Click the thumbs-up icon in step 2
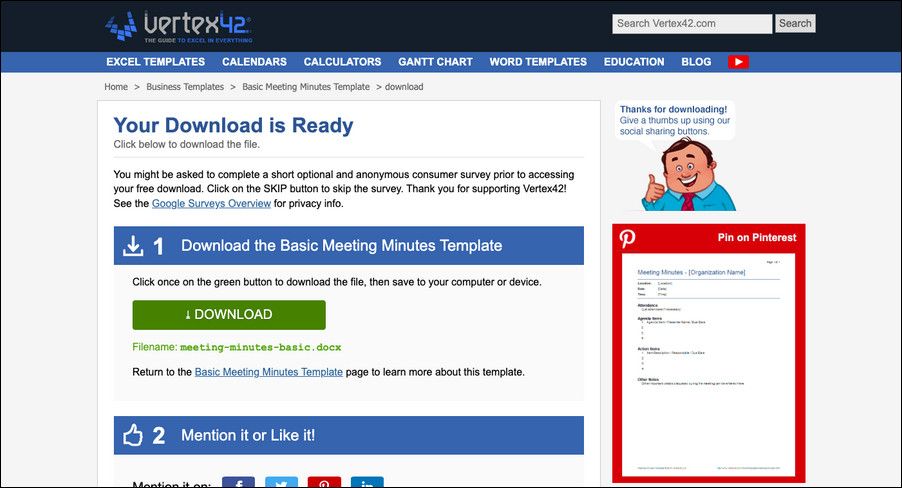Viewport: 902px width, 488px height. (133, 435)
